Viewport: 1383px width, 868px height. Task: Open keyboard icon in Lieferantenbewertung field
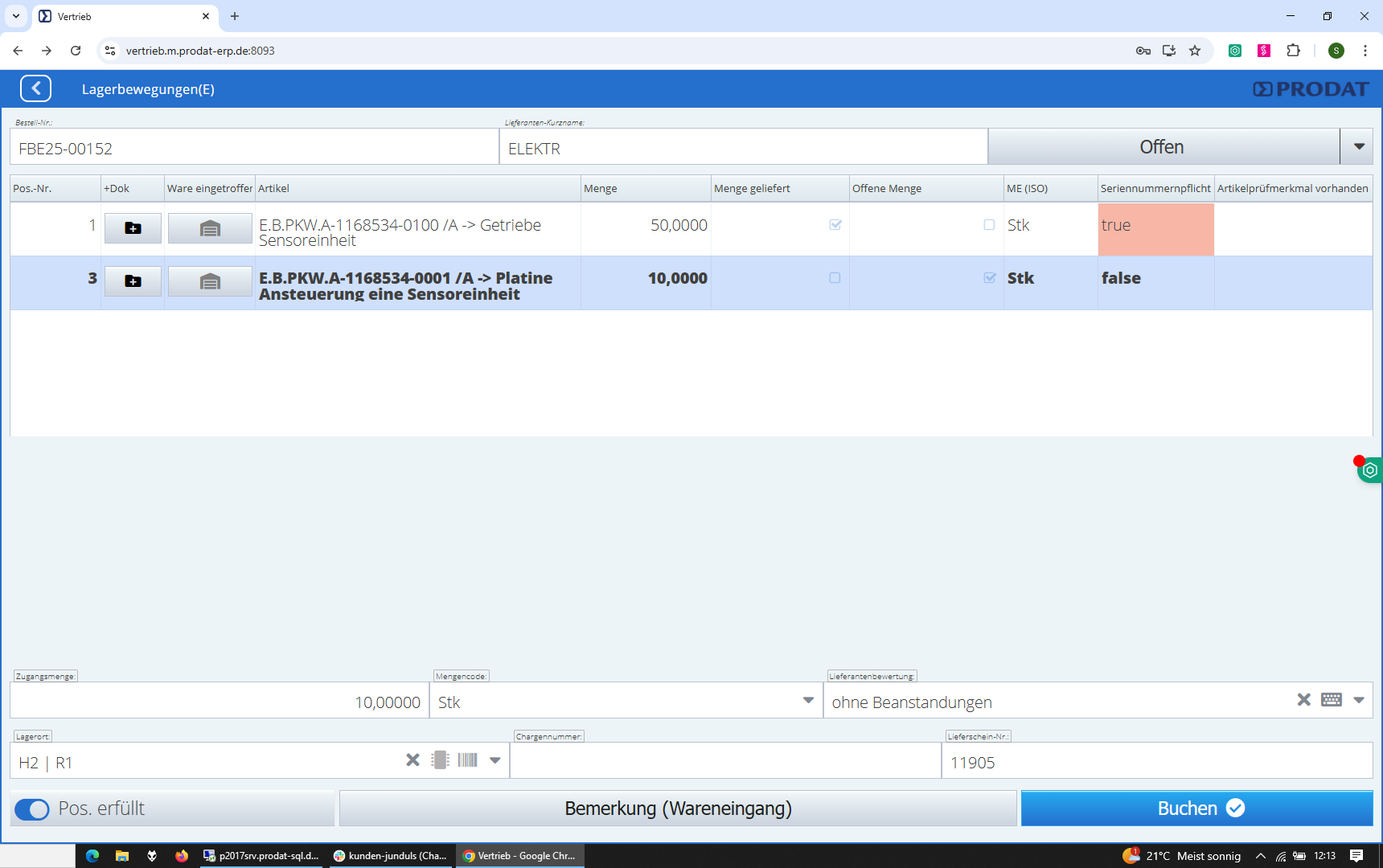(1331, 700)
